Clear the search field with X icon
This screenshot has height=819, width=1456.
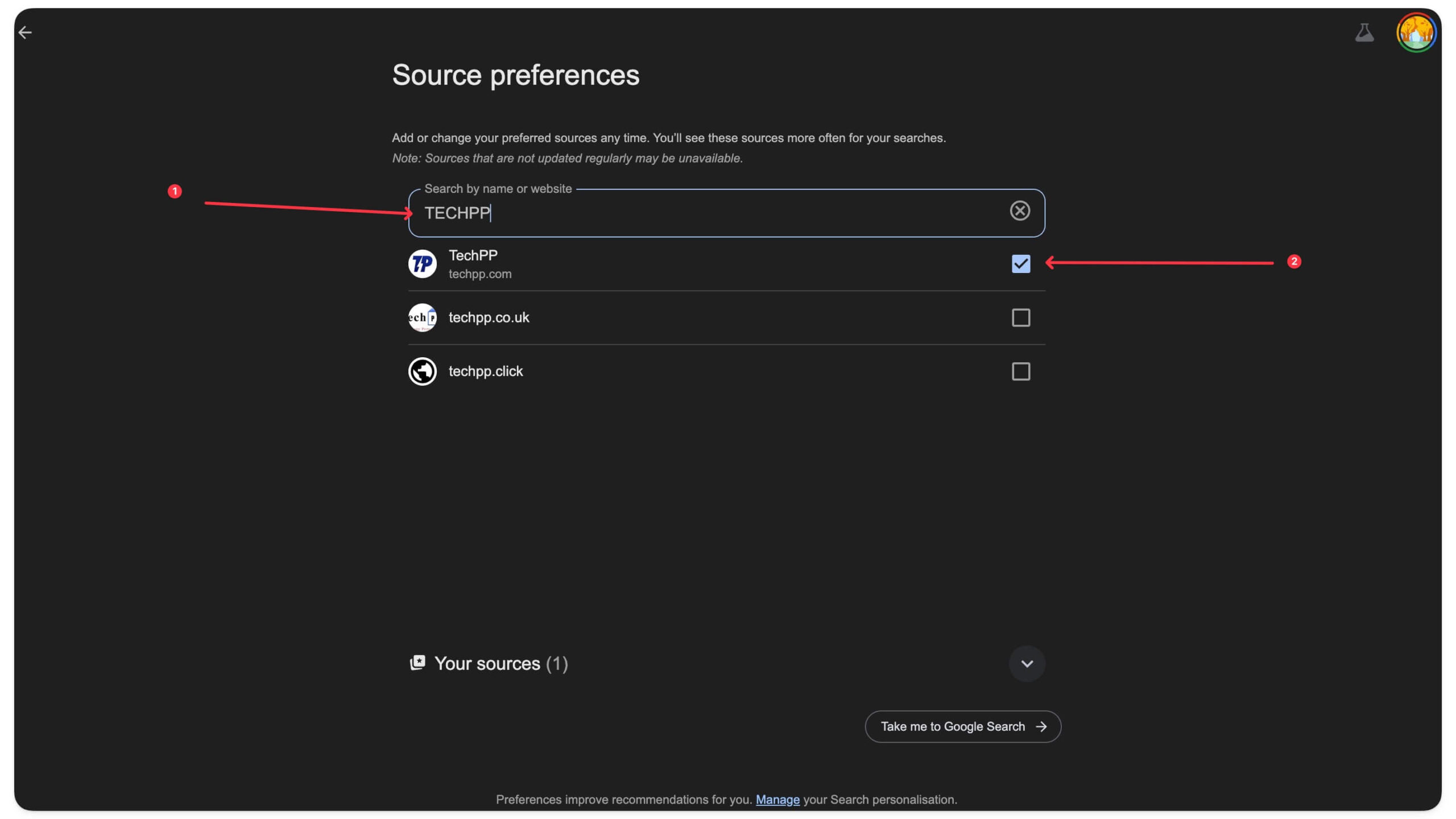1019,211
